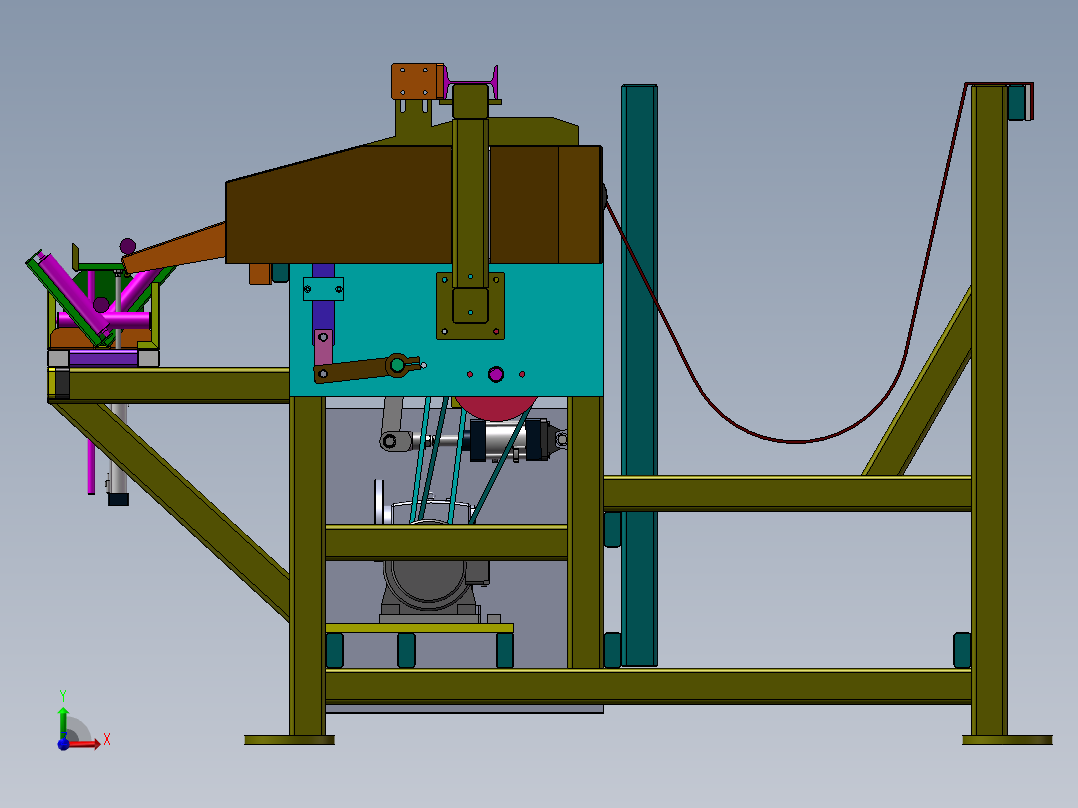Select the horizontal cross beam above the motor

[x=446, y=542]
